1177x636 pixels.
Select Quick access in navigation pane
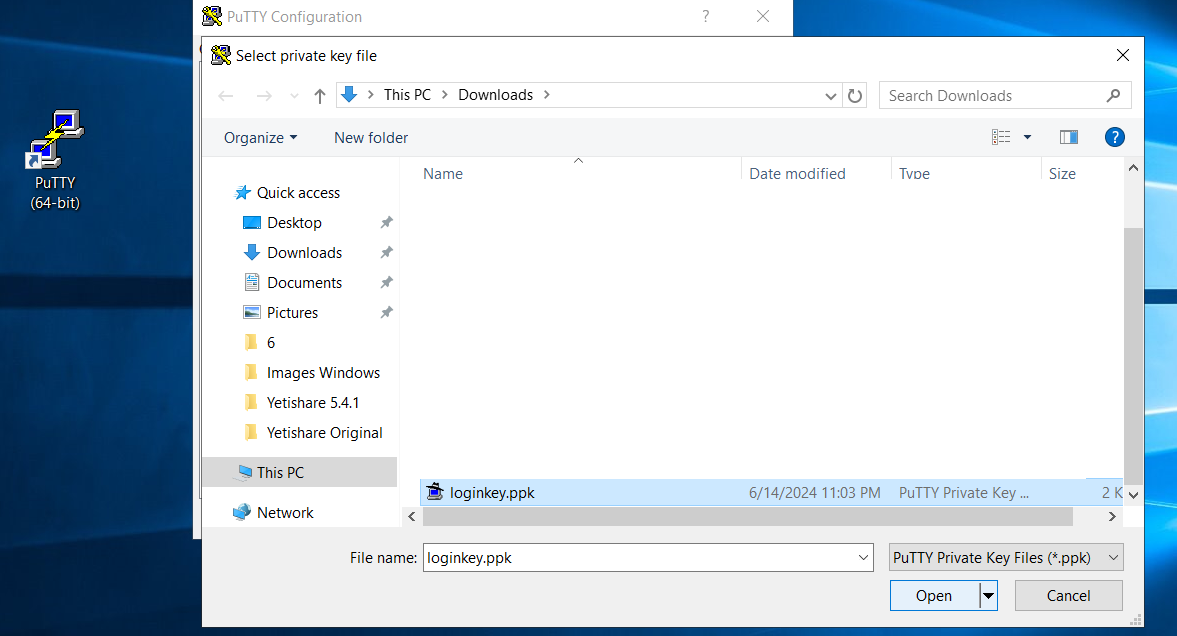pos(298,193)
